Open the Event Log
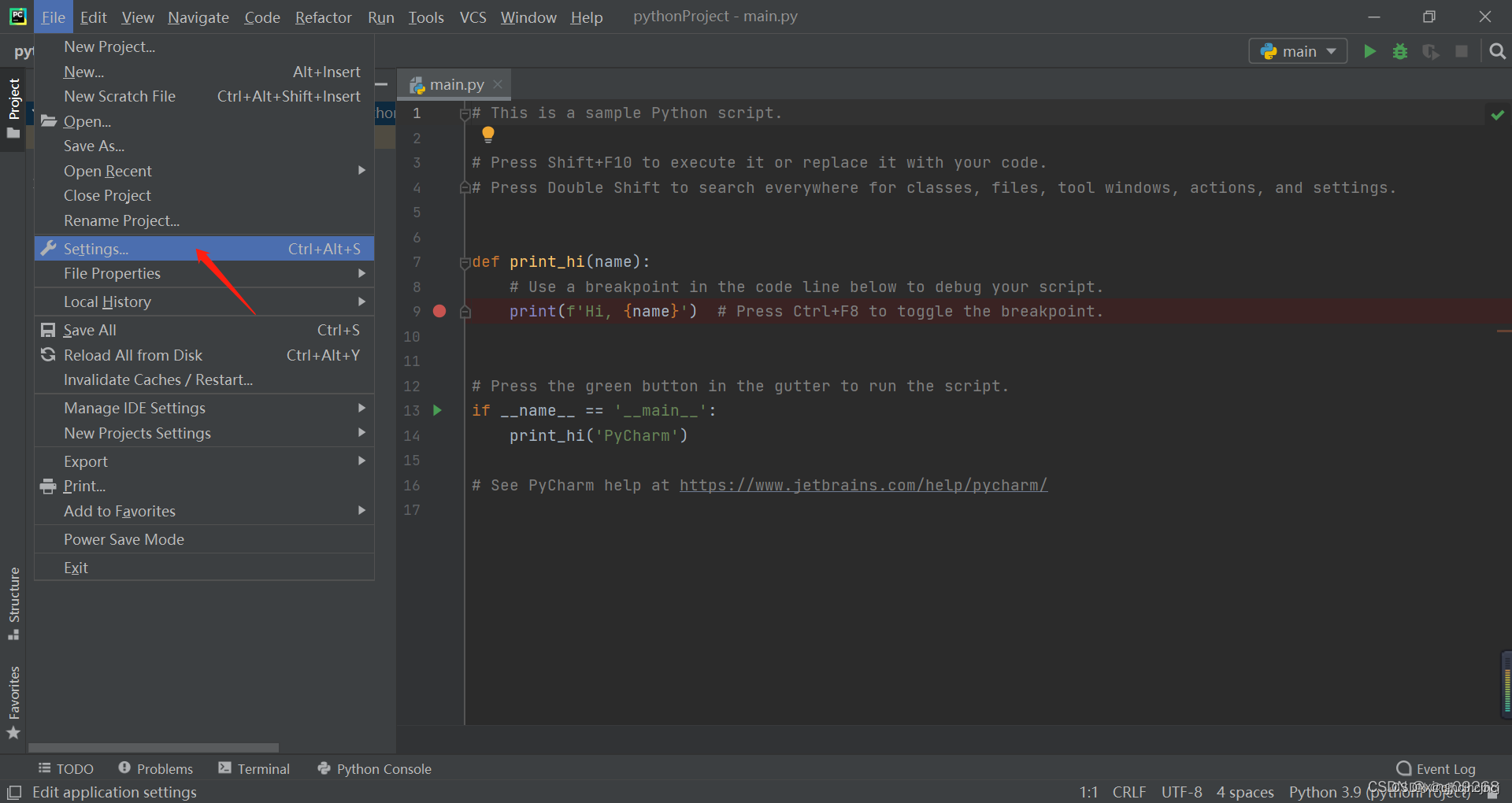The width and height of the screenshot is (1512, 803). click(1436, 768)
